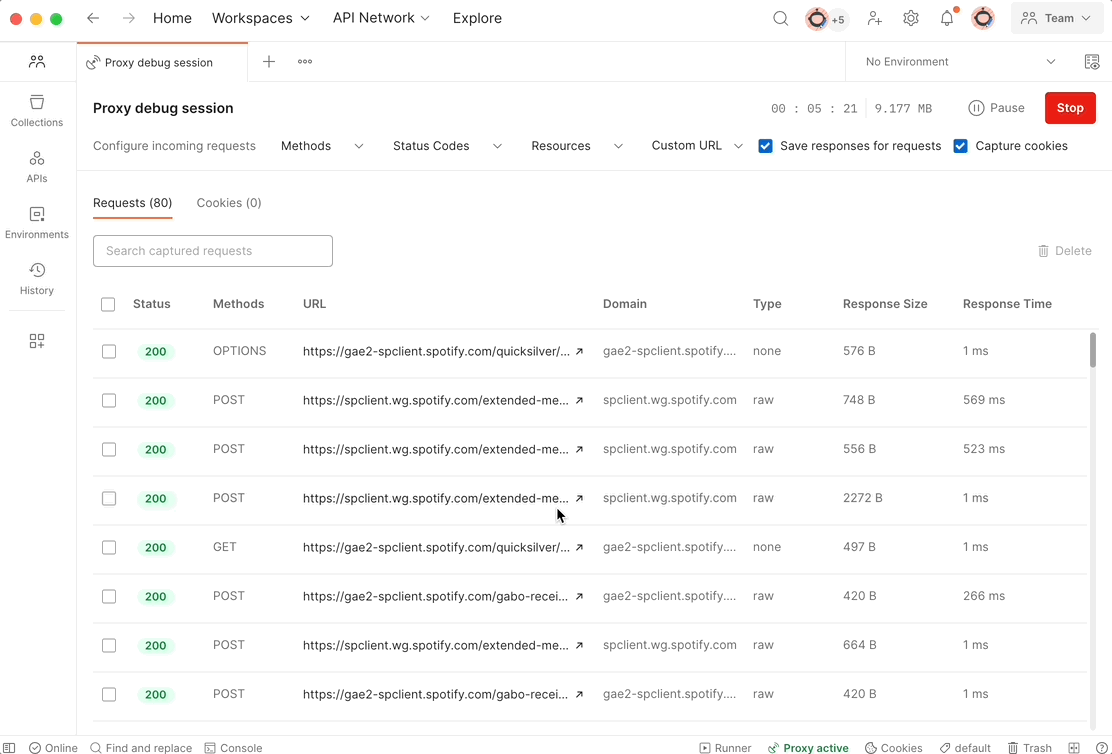Open the Console from the status bar
1112x754 pixels.
point(233,747)
